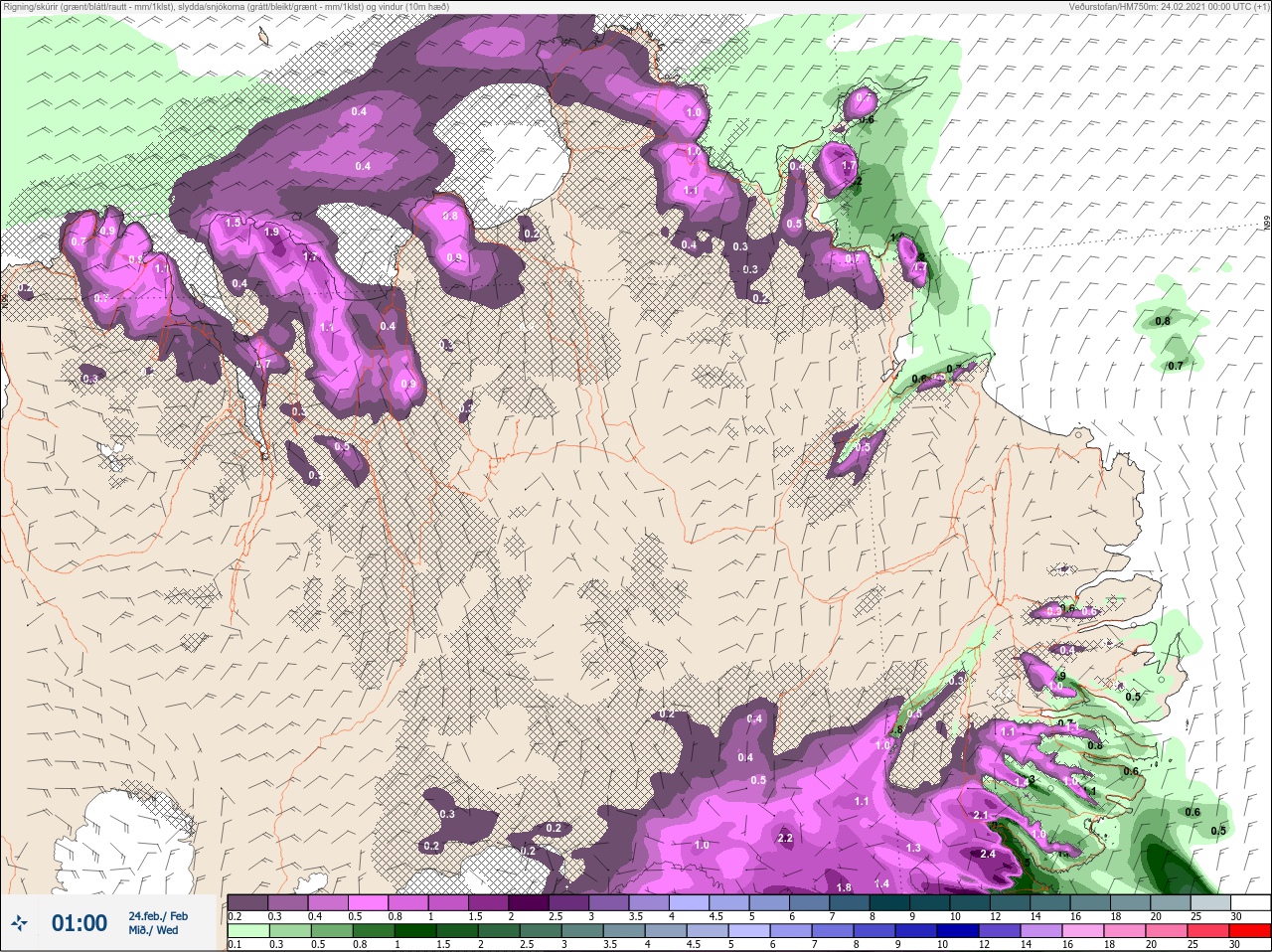The width and height of the screenshot is (1272, 952).
Task: Select the white end swatch of the upper legend
Action: [x=1250, y=902]
